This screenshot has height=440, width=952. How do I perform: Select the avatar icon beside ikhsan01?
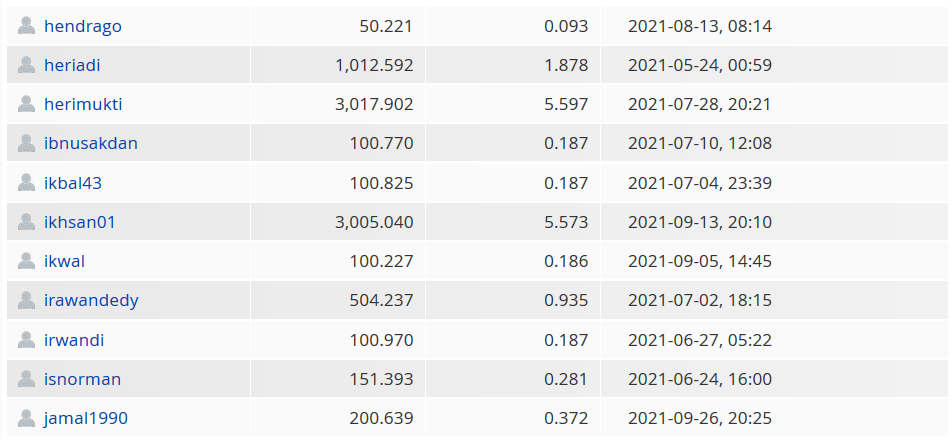pos(26,222)
